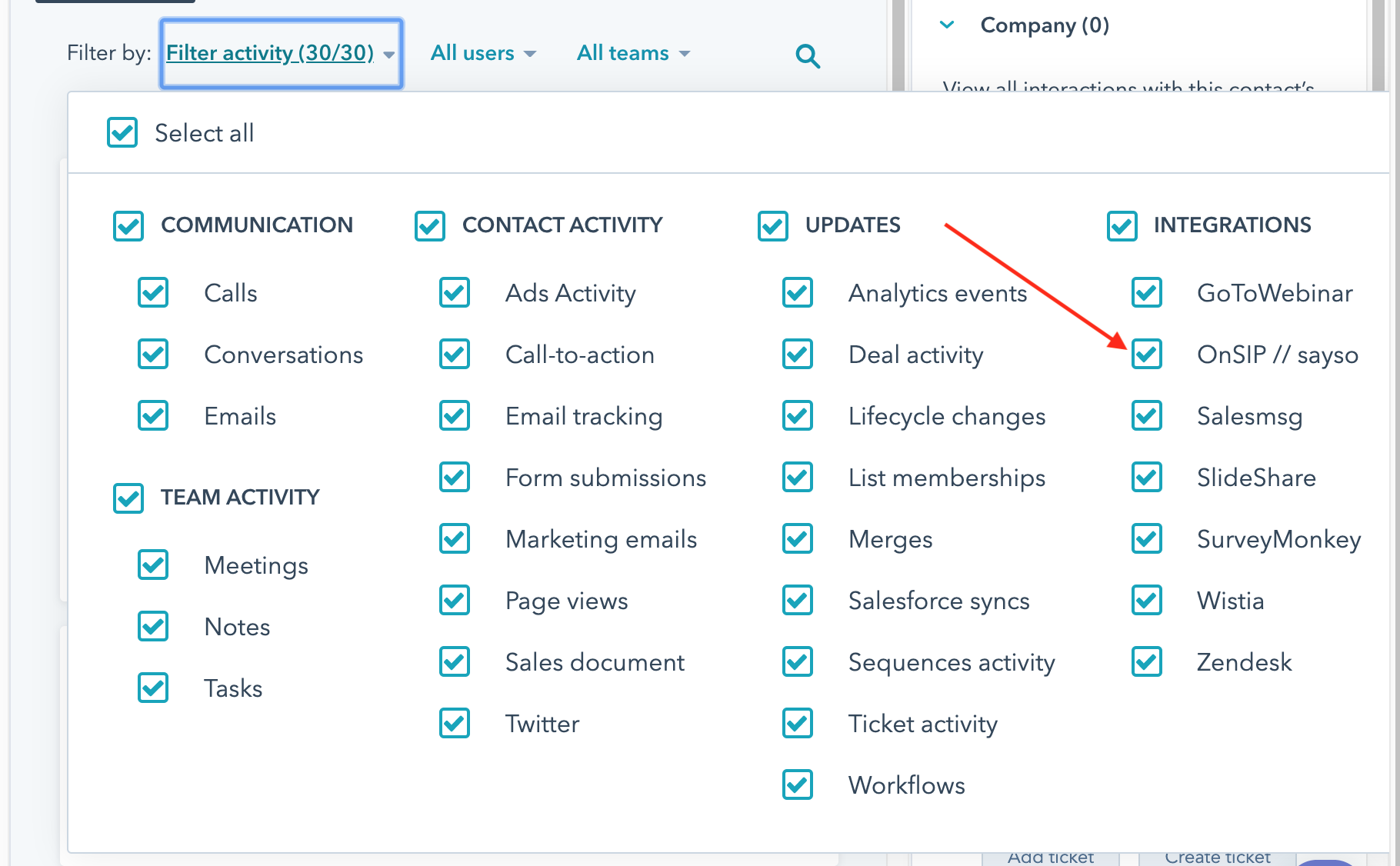The height and width of the screenshot is (866, 1400).
Task: Uncheck the COMMUNICATION group checkbox
Action: coord(128,225)
